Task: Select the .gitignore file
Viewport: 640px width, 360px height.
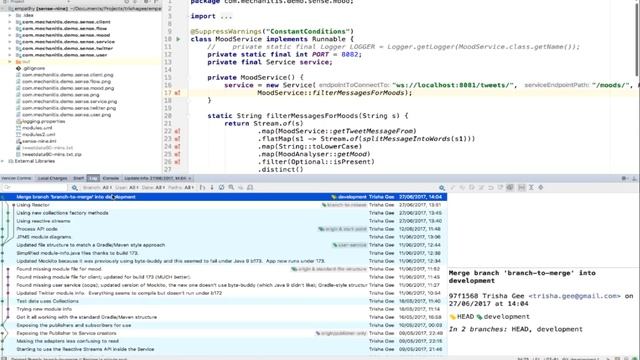Action: point(31,68)
